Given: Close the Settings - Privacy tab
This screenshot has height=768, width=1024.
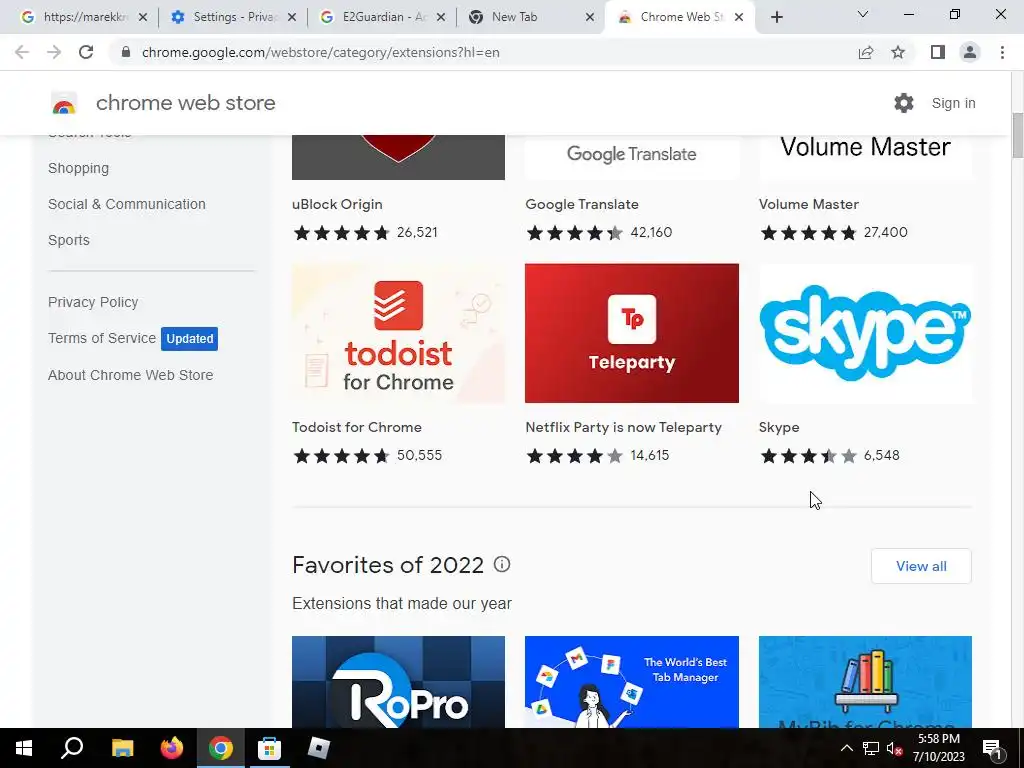Looking at the screenshot, I should pos(292,18).
